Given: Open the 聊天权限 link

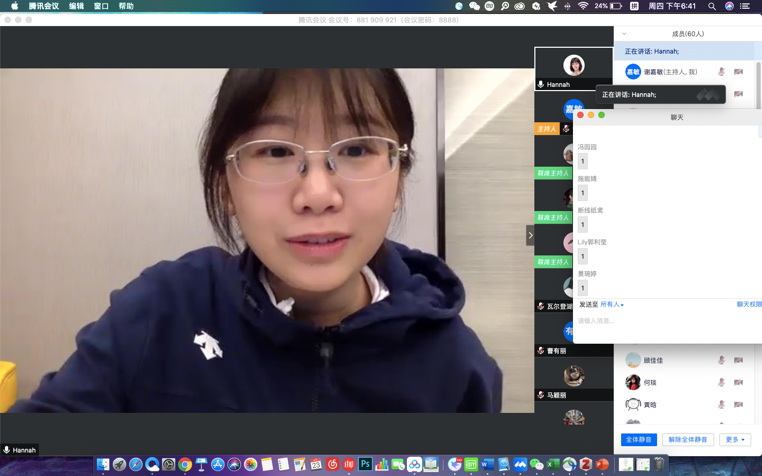Looking at the screenshot, I should coord(748,305).
